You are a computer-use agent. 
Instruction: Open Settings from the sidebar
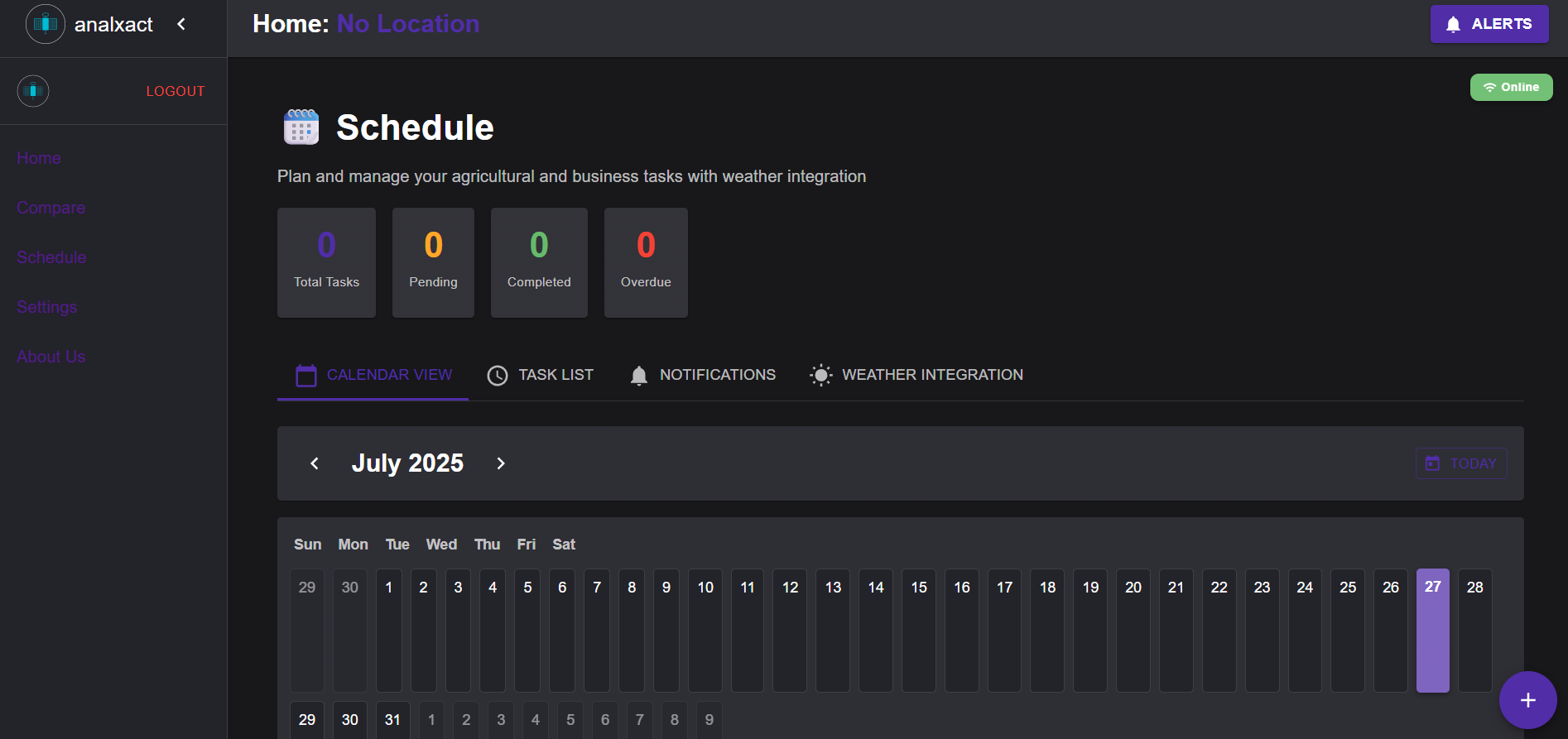coord(46,307)
